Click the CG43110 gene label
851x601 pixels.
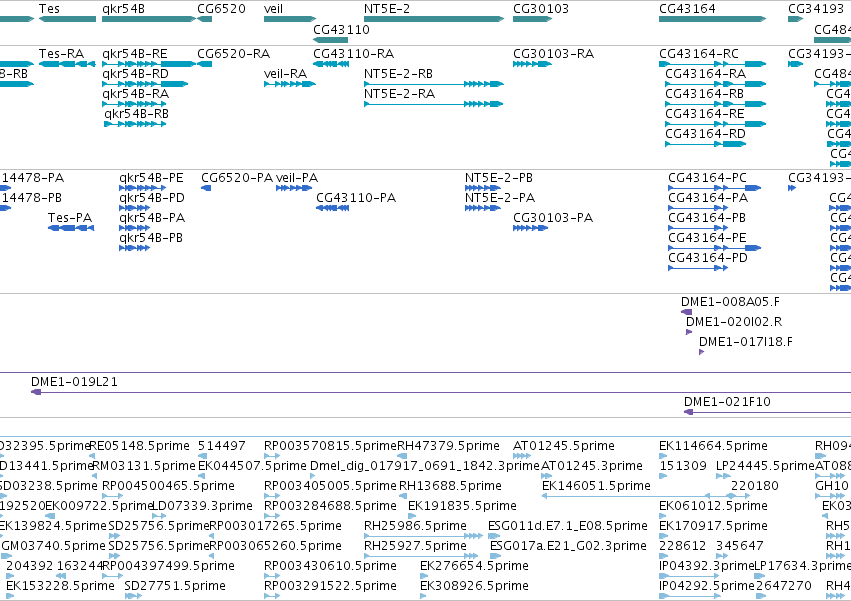tap(341, 29)
